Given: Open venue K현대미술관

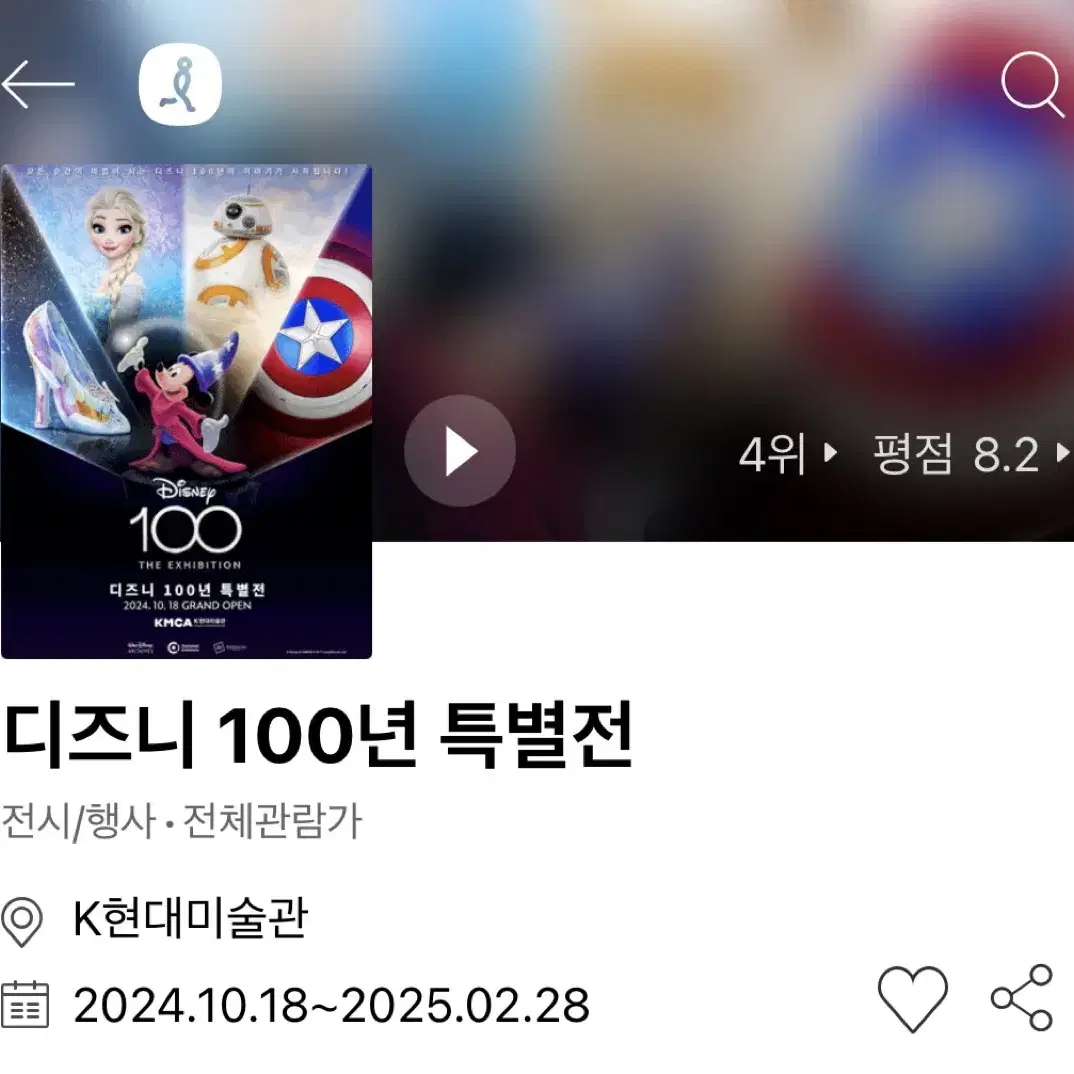Looking at the screenshot, I should [190, 919].
